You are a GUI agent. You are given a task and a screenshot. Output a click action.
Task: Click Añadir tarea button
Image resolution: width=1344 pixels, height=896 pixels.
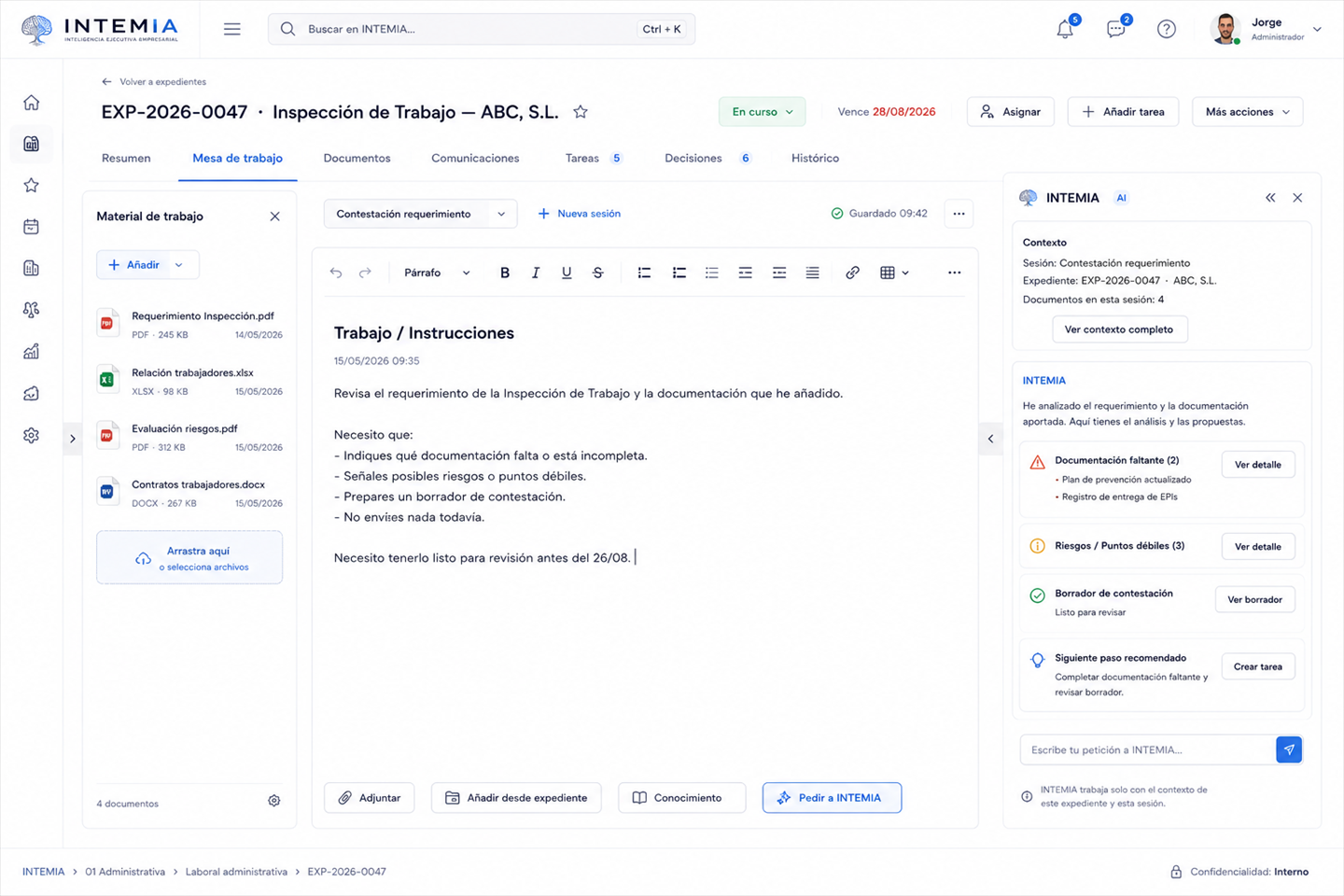click(1123, 112)
